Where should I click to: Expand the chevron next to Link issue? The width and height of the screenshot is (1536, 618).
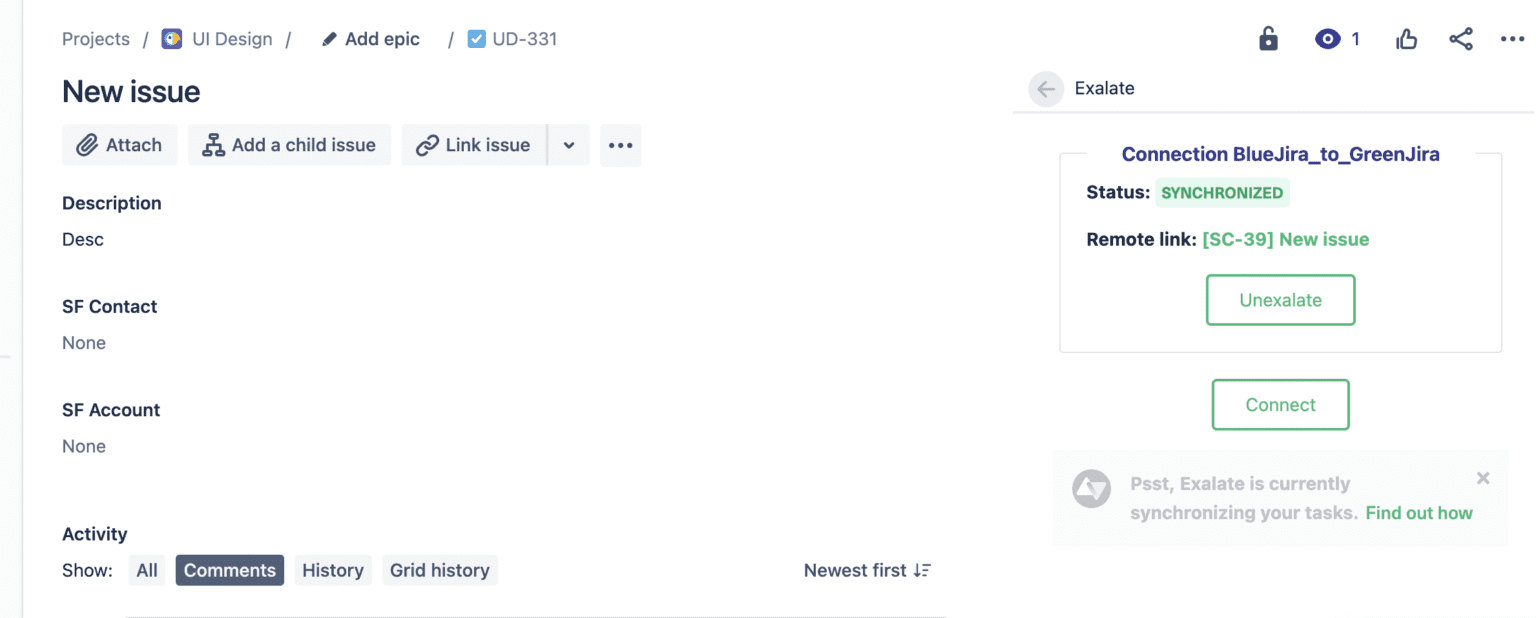pyautogui.click(x=569, y=145)
